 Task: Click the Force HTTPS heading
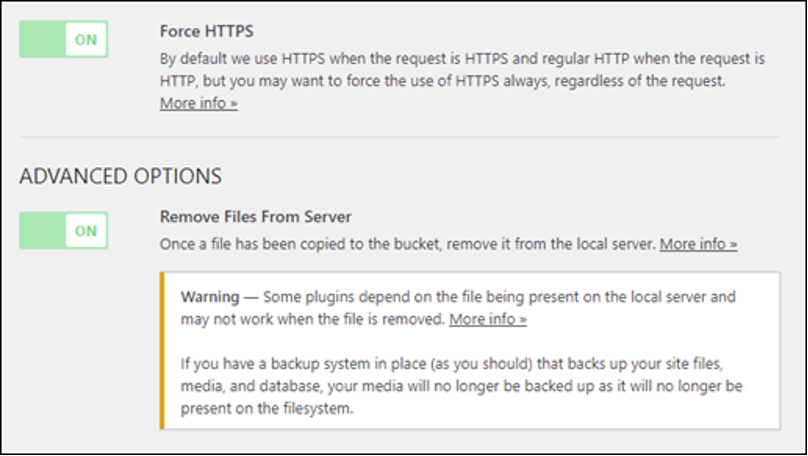(207, 31)
